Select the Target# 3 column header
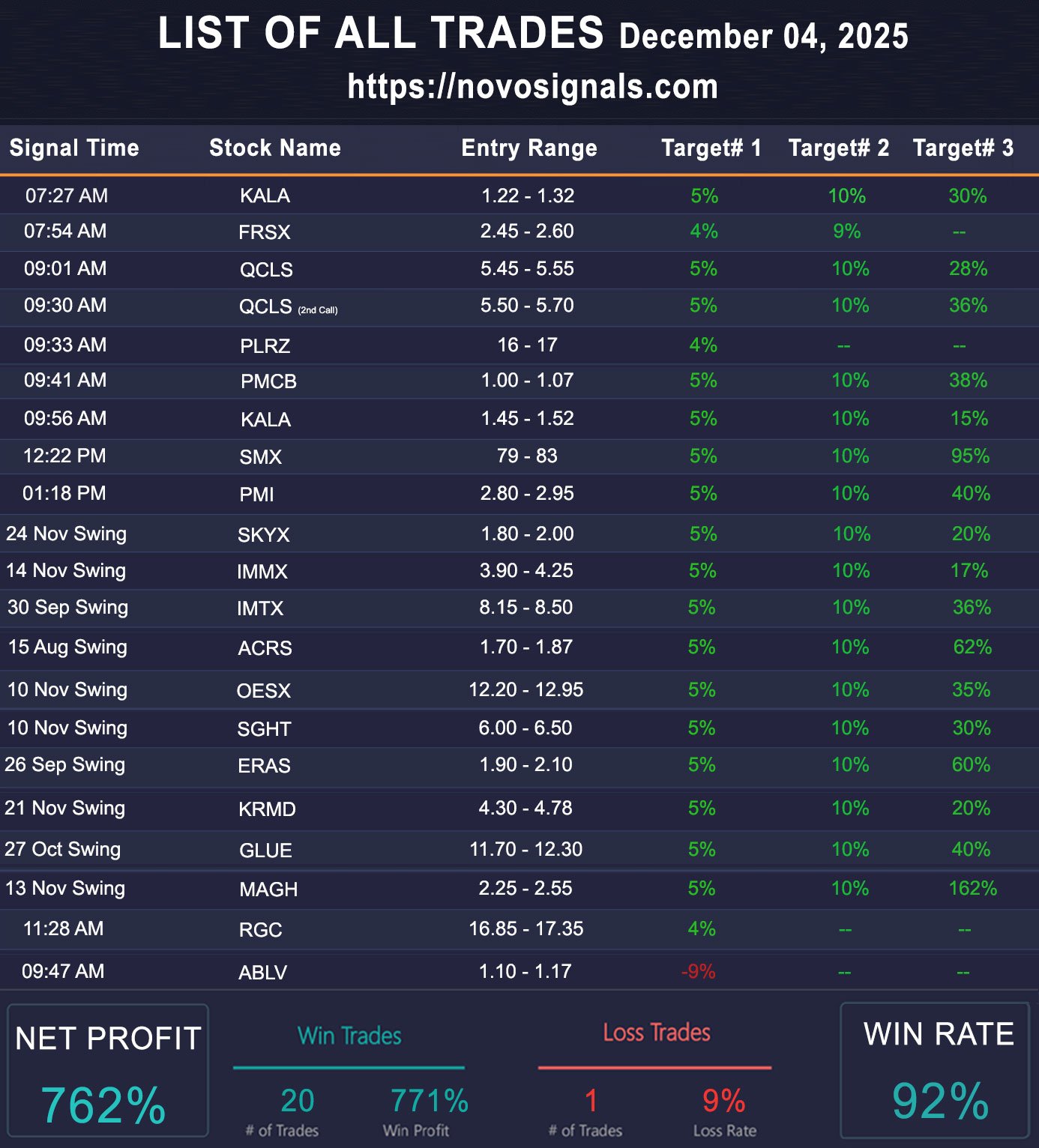Image resolution: width=1039 pixels, height=1148 pixels. click(963, 148)
